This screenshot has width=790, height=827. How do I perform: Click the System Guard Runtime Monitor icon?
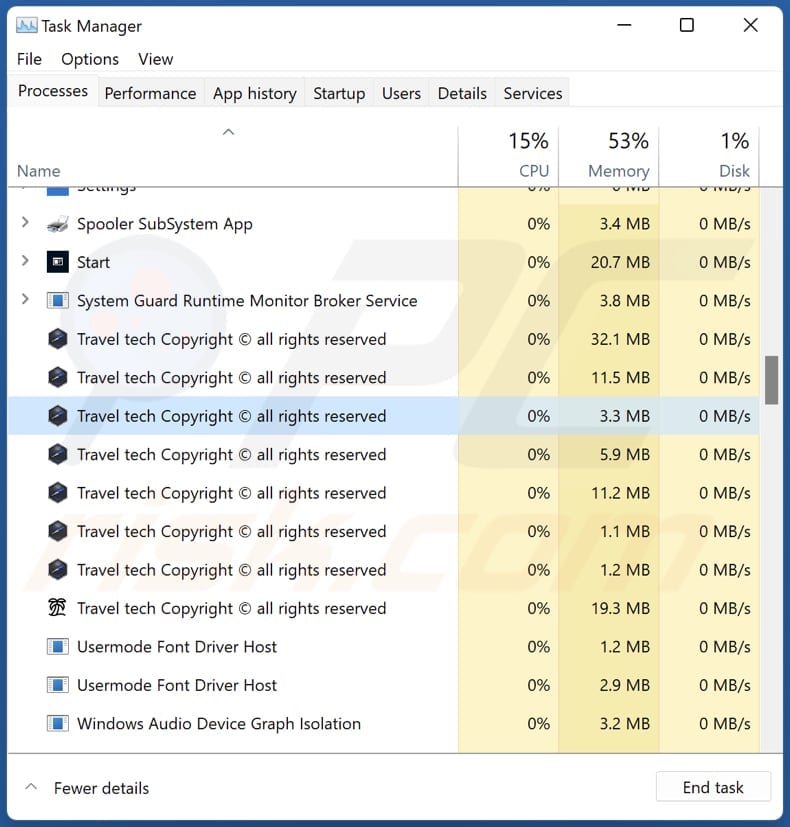coord(57,301)
